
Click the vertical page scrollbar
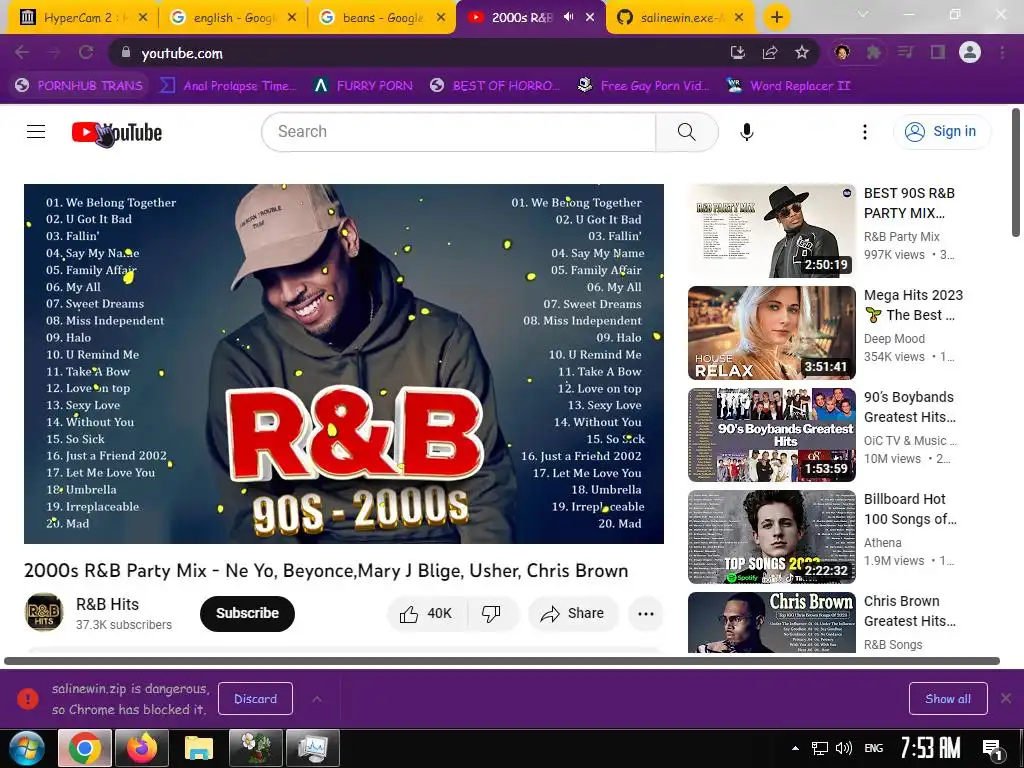coord(1016,173)
